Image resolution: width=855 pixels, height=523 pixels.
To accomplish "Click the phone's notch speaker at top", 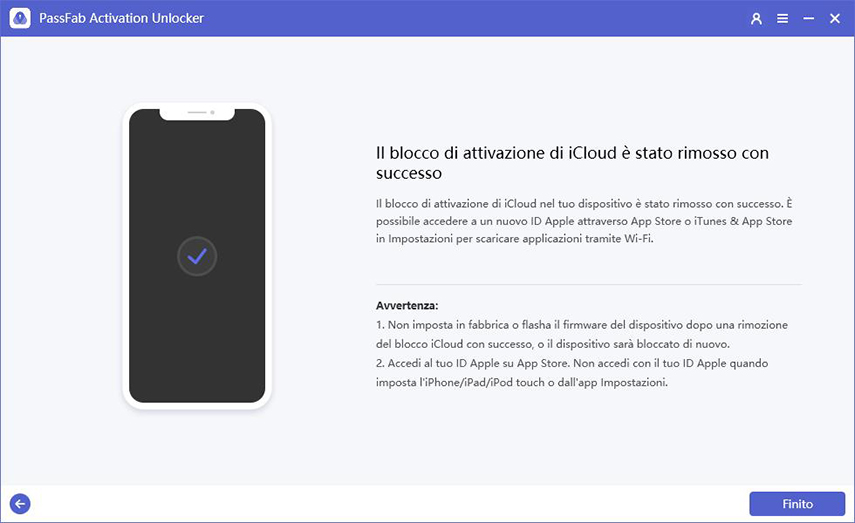I will point(197,112).
